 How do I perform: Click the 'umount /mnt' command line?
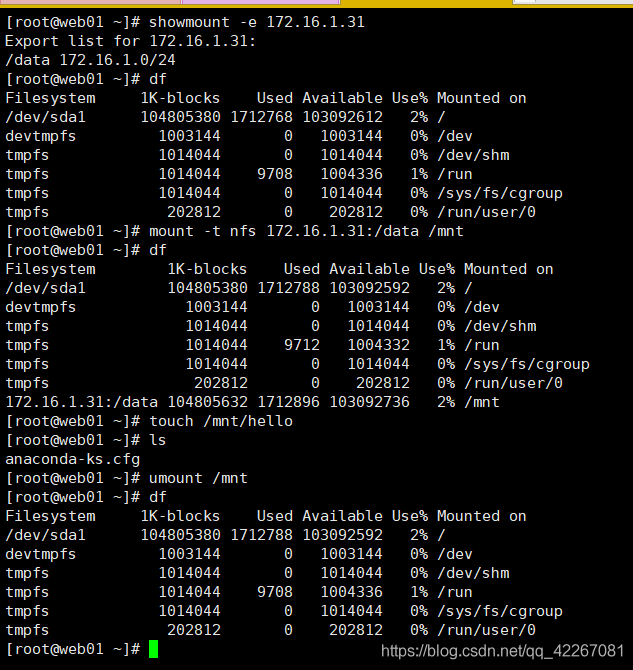click(x=126, y=478)
